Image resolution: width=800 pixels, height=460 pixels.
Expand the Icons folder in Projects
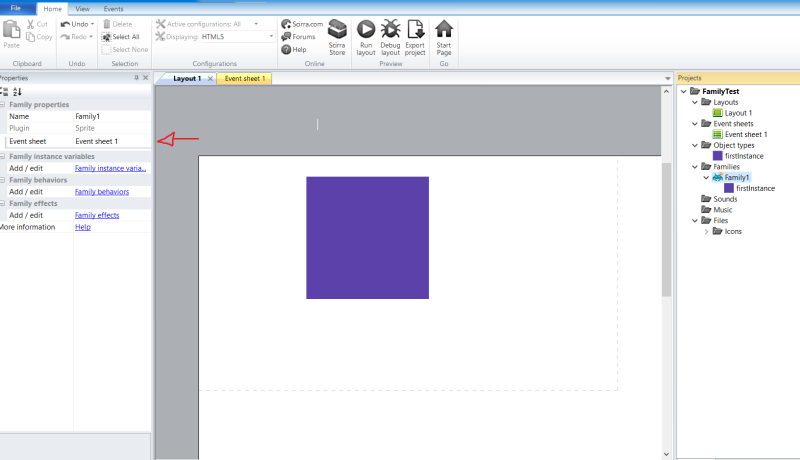point(706,231)
